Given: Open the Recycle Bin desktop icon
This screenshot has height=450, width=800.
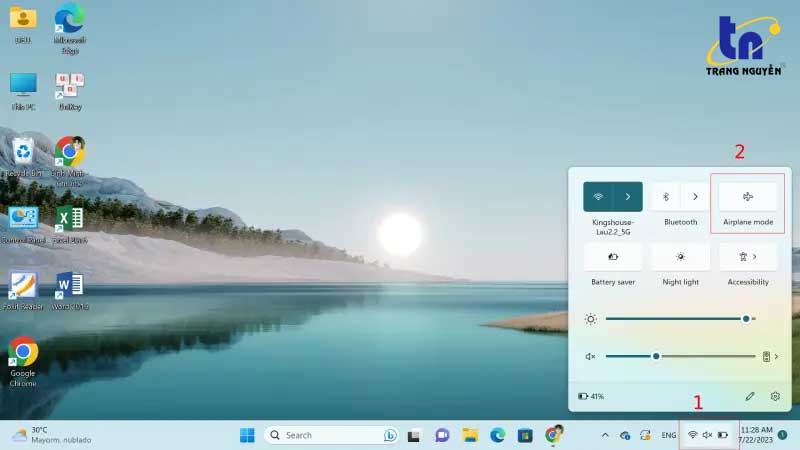Looking at the screenshot, I should click(x=23, y=153).
